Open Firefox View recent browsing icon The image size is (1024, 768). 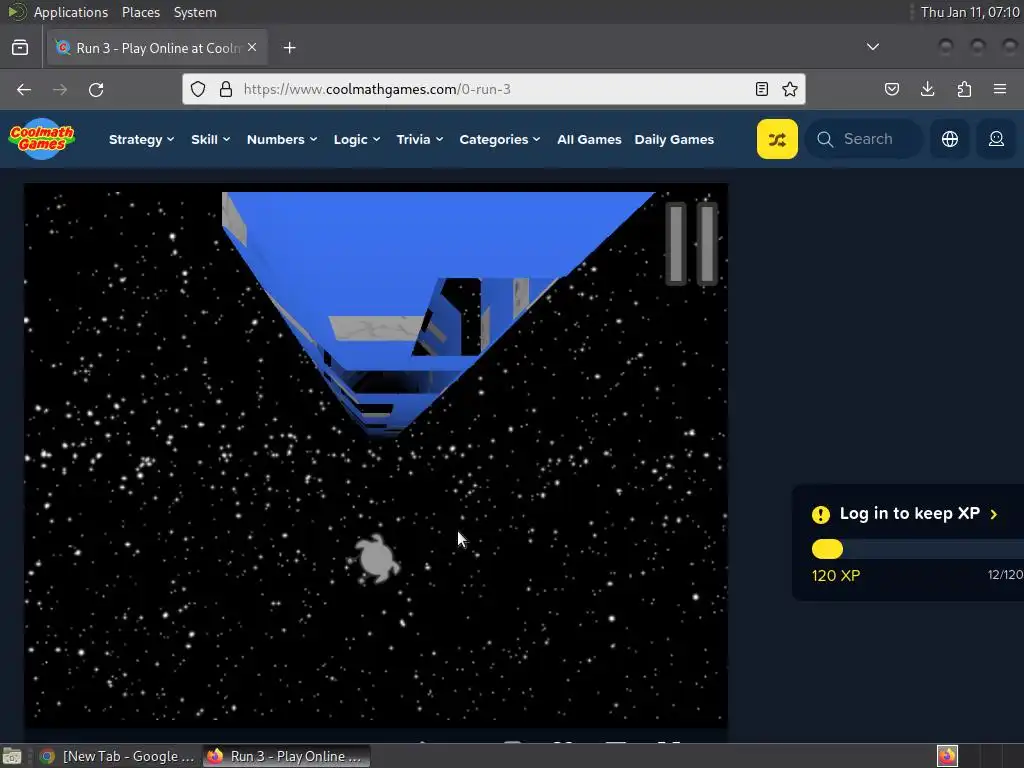click(20, 48)
